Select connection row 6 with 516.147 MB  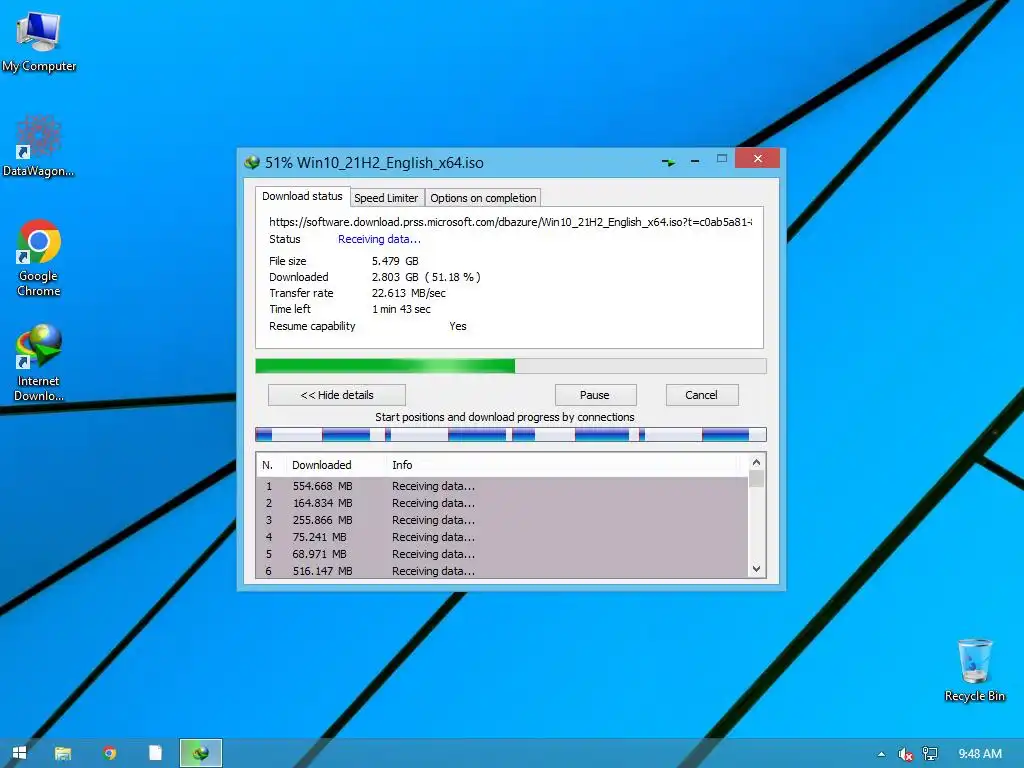coord(503,571)
